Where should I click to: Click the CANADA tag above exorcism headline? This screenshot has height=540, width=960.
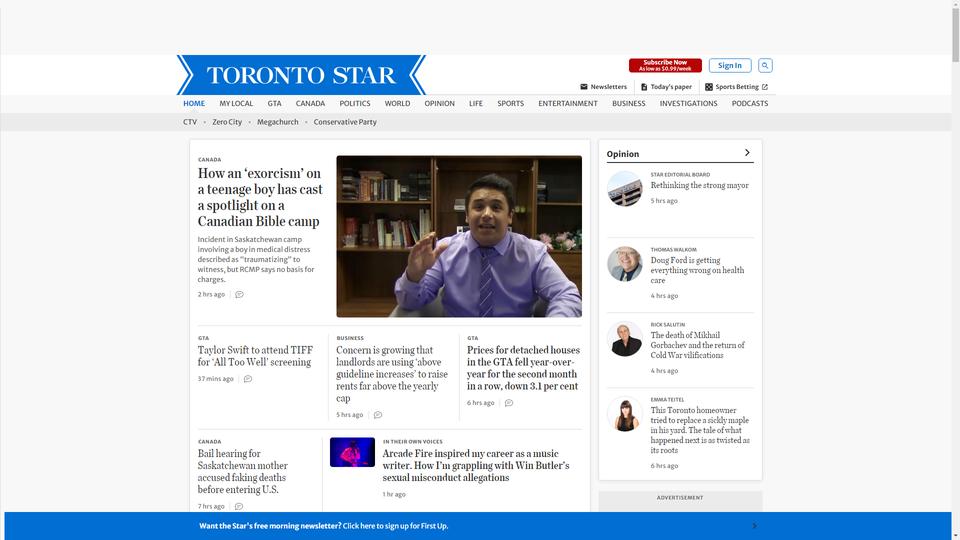tap(209, 160)
